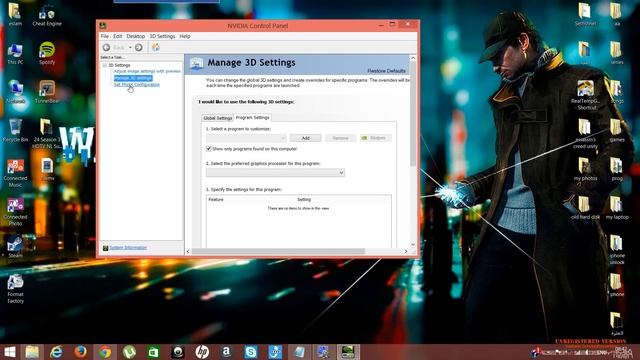The width and height of the screenshot is (640, 360).
Task: Collapse the 3D Settings tree node
Action: coord(104,65)
